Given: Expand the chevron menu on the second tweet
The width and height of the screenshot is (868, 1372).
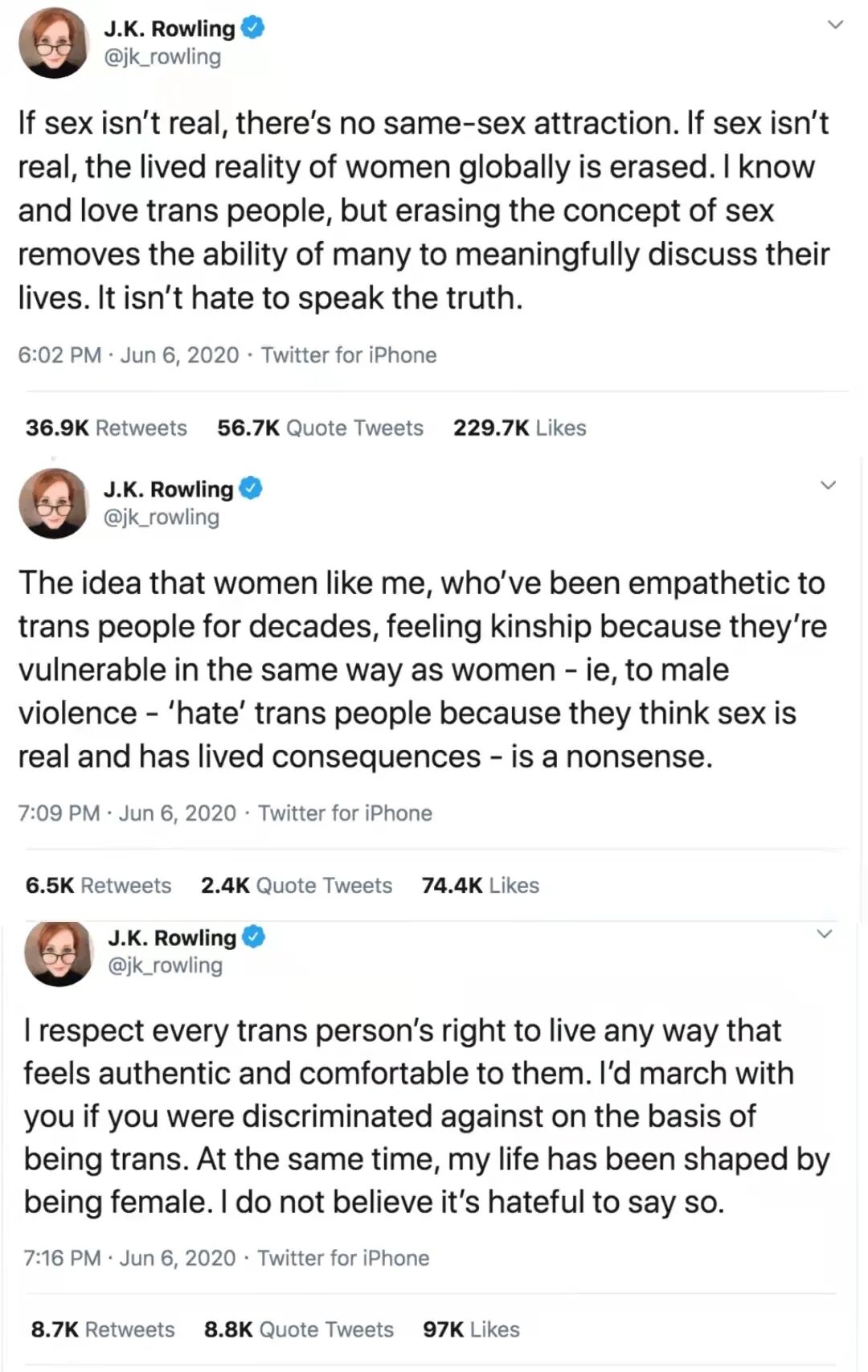Looking at the screenshot, I should pos(828,485).
